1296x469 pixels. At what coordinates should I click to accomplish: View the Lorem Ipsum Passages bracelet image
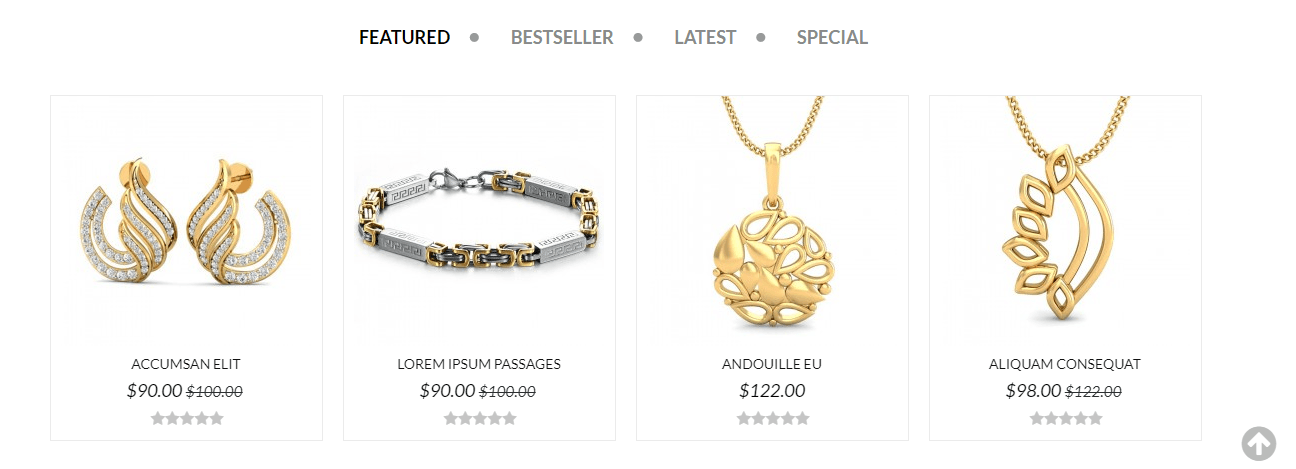click(479, 220)
